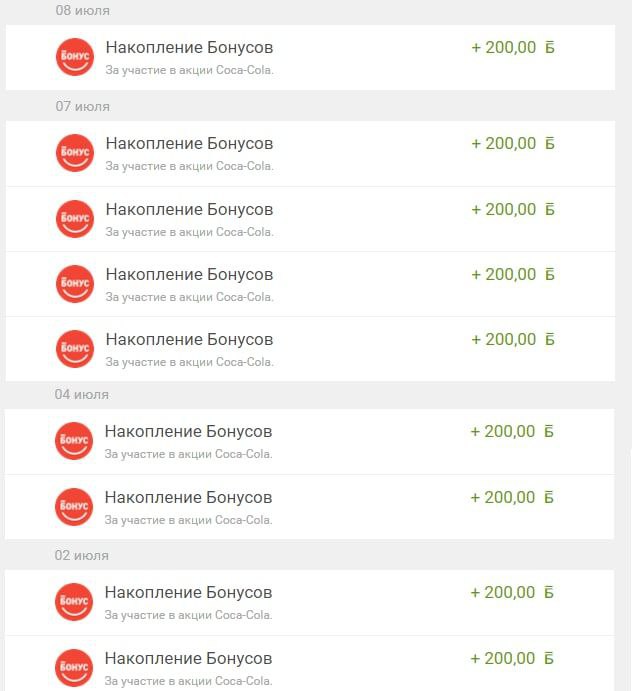This screenshot has width=632, height=691.
Task: Click Coca-Cola subtitle of fourth 07 июля entry
Action: [x=189, y=362]
